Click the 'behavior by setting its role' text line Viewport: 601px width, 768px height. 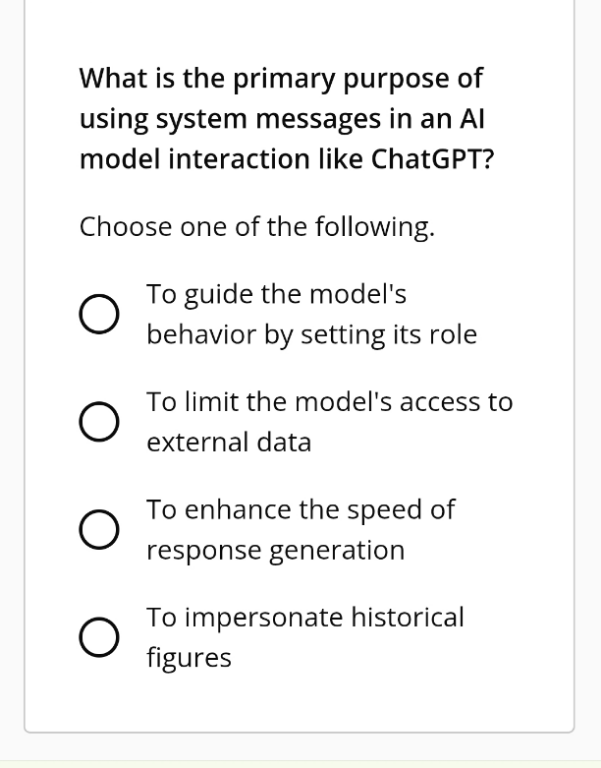tap(312, 335)
